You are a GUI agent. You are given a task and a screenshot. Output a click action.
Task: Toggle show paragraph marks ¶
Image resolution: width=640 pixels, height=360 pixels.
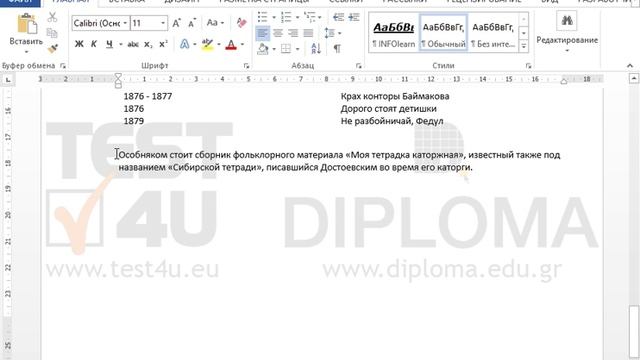click(x=337, y=49)
